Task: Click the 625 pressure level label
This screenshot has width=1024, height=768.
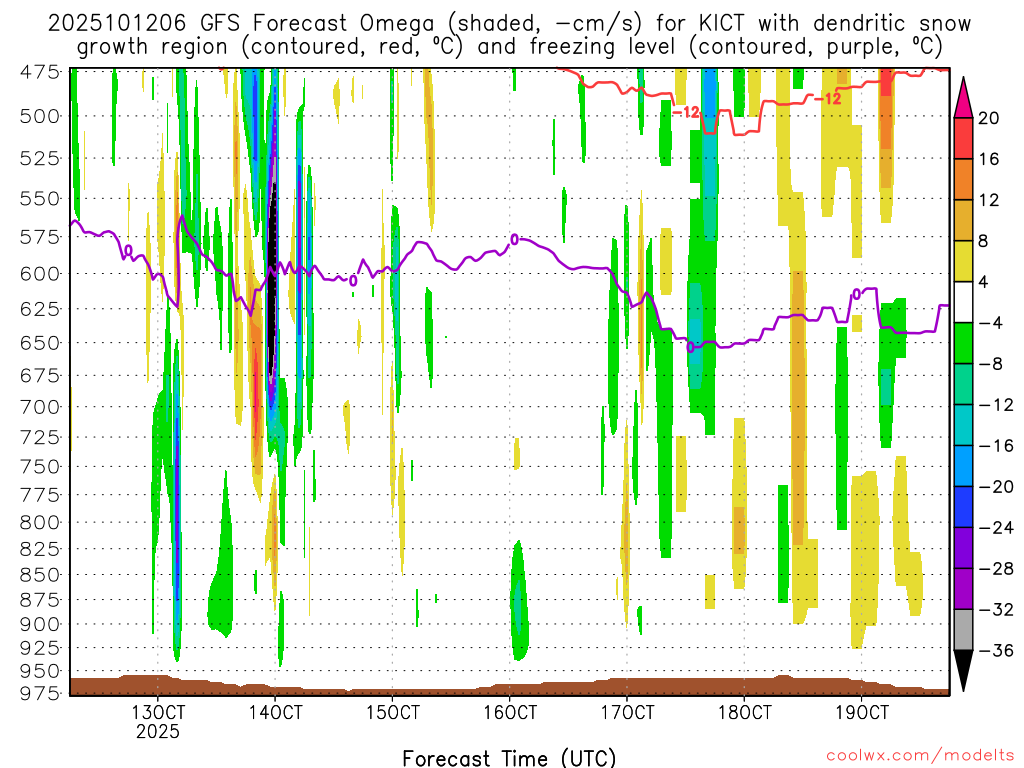Action: (x=40, y=308)
